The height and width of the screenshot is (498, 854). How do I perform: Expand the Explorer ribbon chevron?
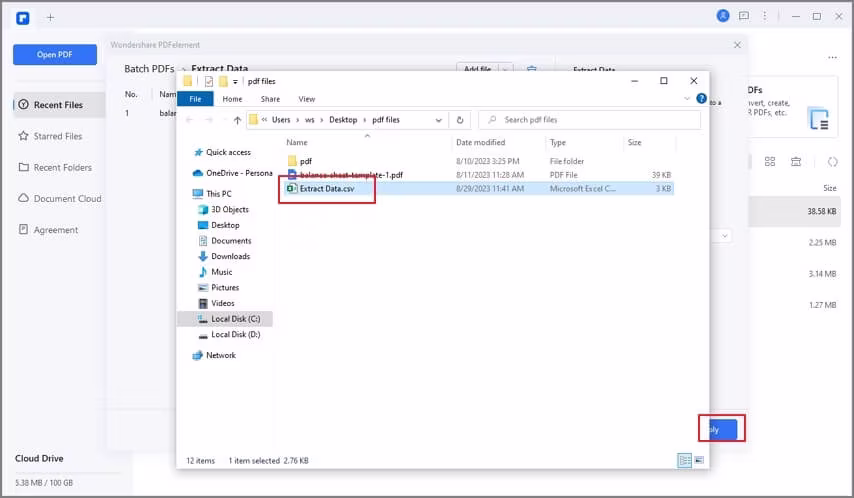click(686, 99)
